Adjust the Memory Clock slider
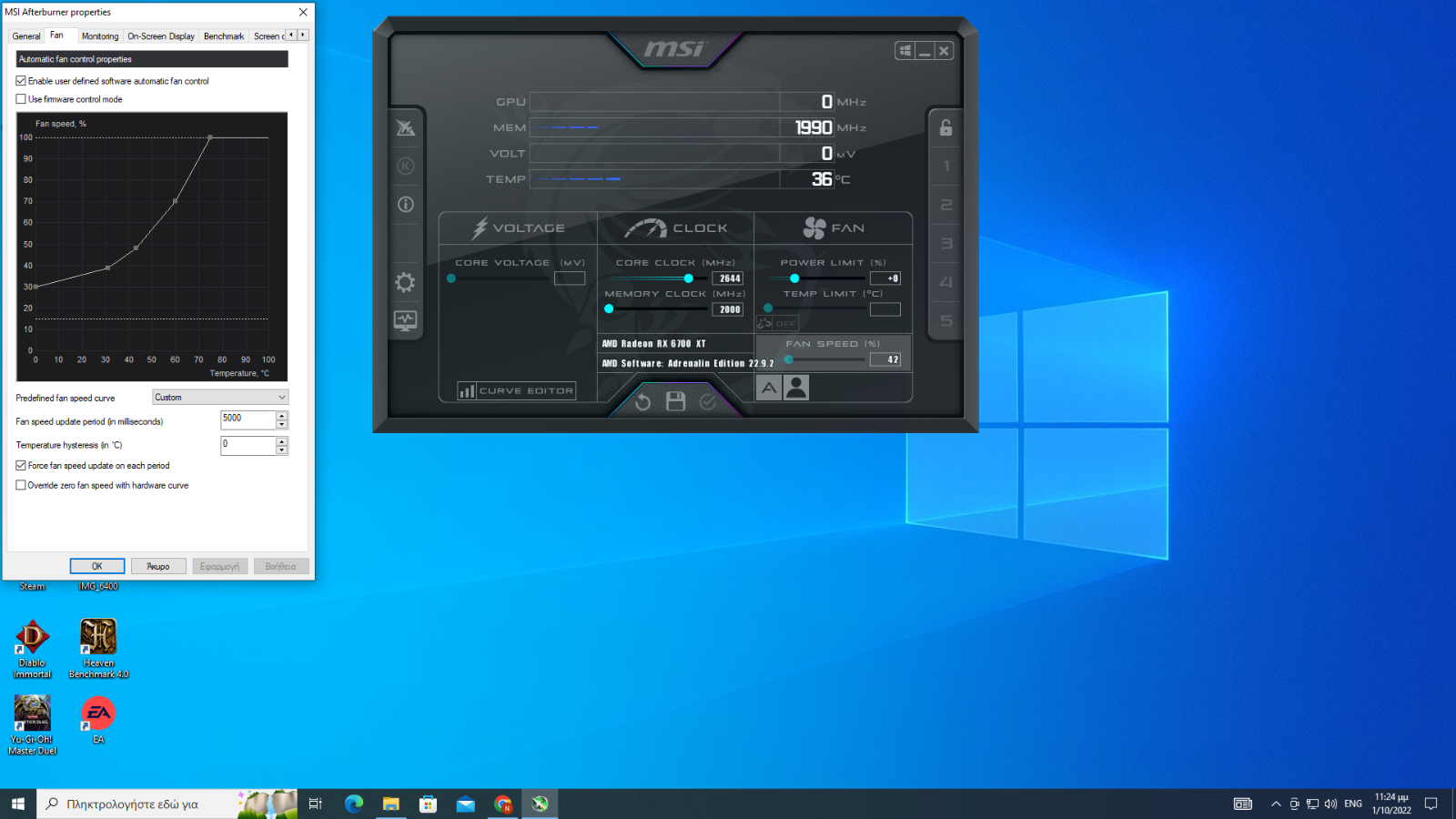This screenshot has height=819, width=1456. click(609, 309)
